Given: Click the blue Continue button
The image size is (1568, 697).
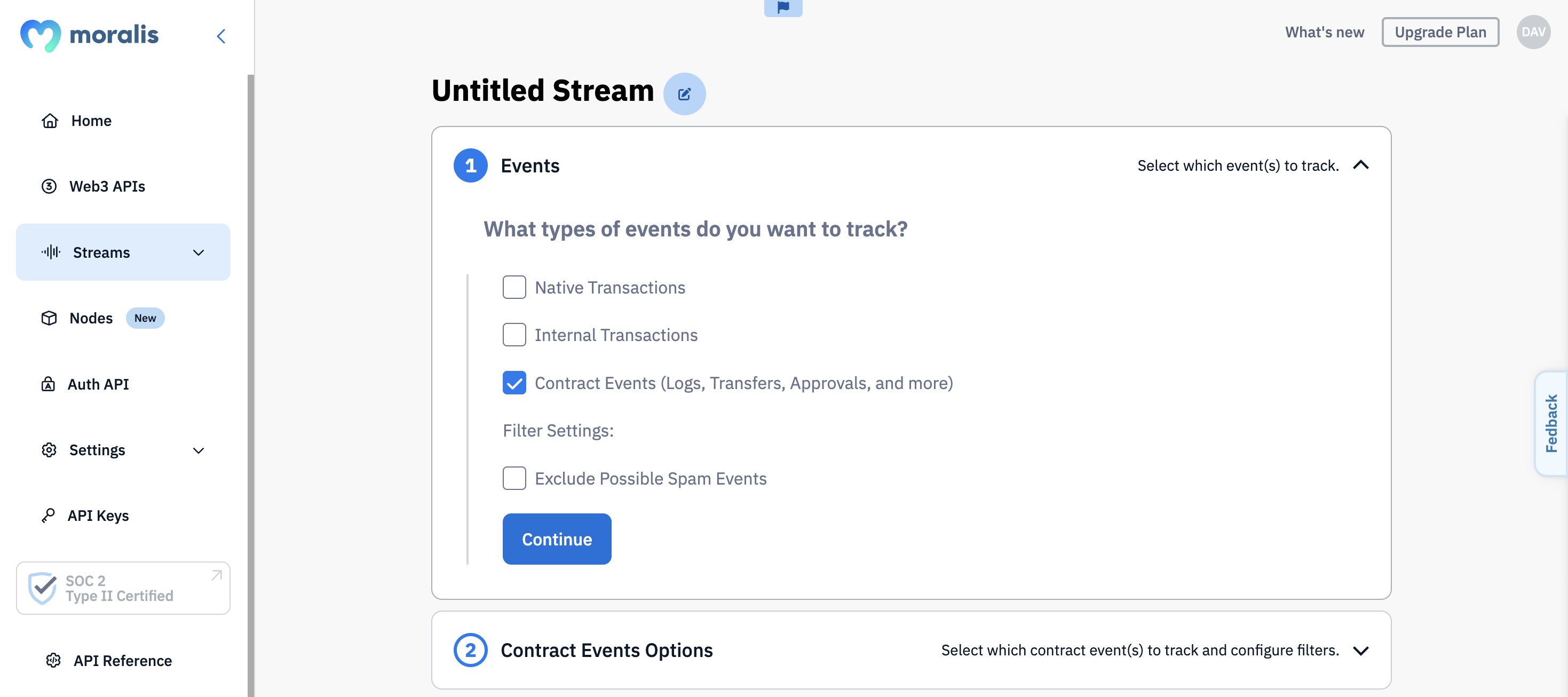Looking at the screenshot, I should (557, 540).
